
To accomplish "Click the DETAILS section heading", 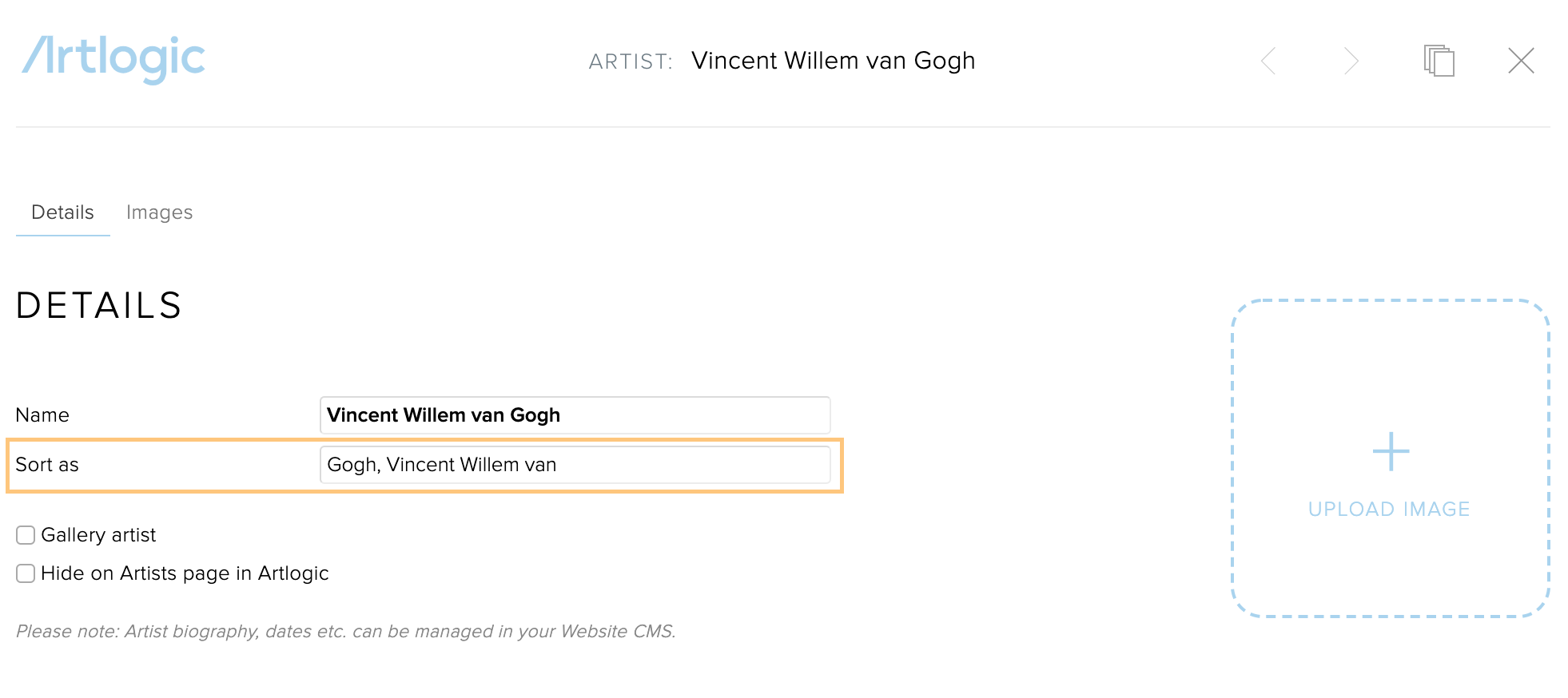I will 99,306.
